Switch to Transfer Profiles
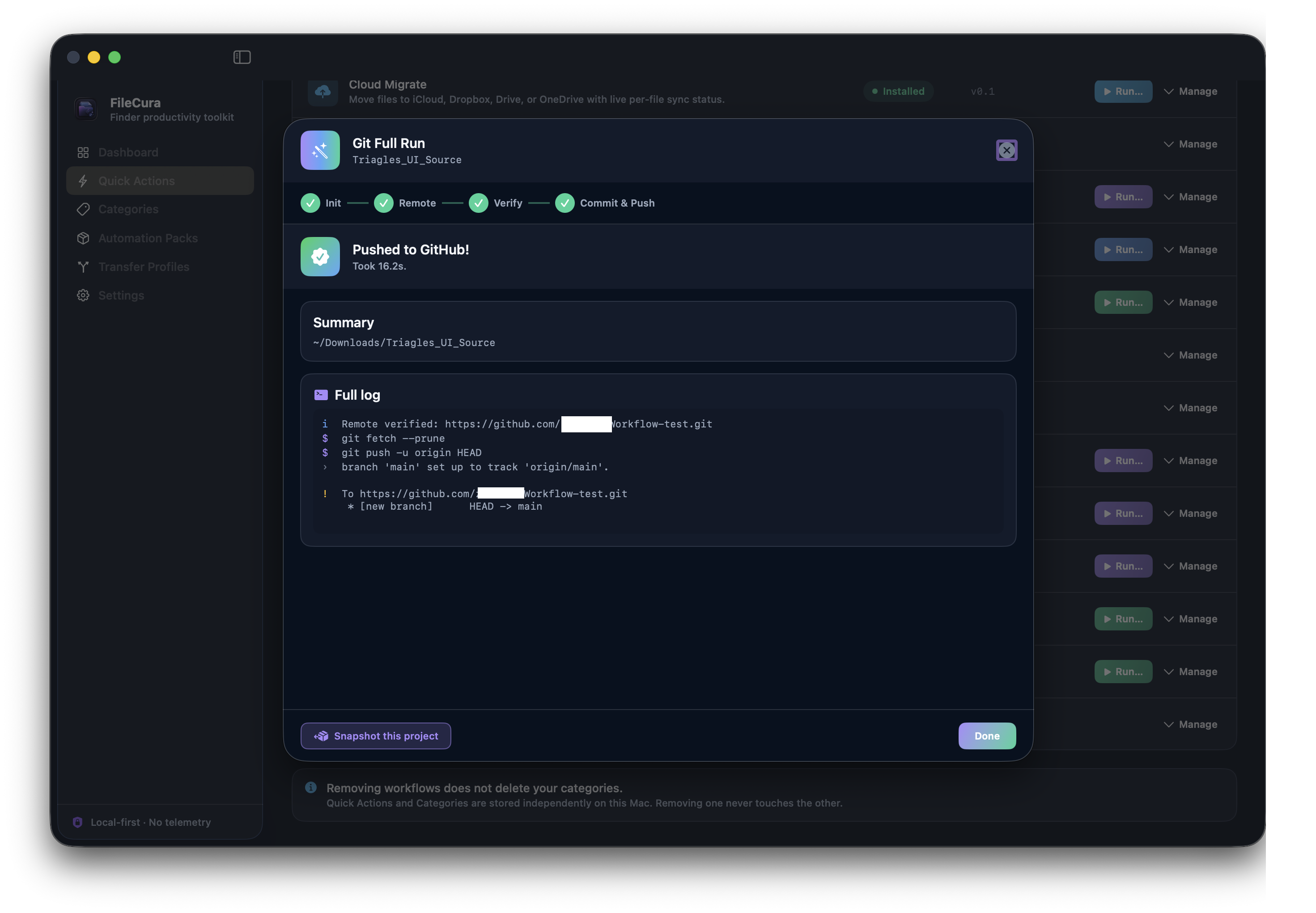Viewport: 1316px width, 913px height. pos(160,266)
